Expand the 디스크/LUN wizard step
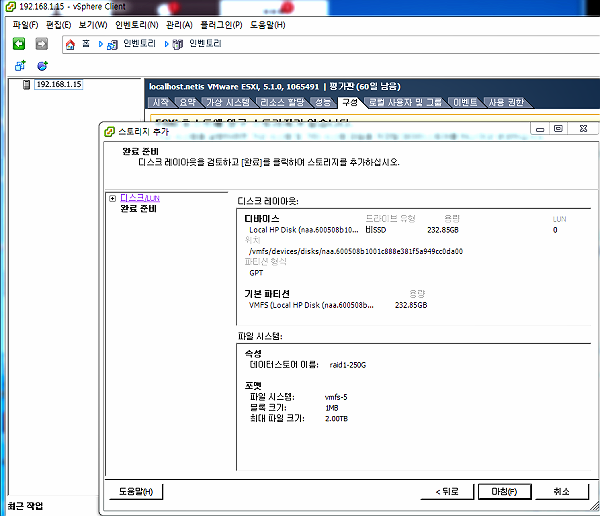Viewport: 600px width, 516px height. pyautogui.click(x=112, y=198)
